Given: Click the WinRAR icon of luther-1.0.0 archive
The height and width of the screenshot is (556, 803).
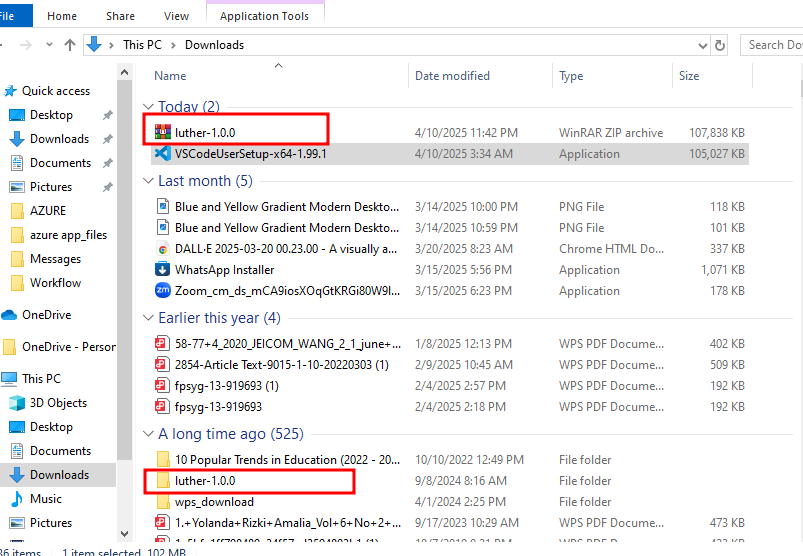Looking at the screenshot, I should tap(163, 132).
